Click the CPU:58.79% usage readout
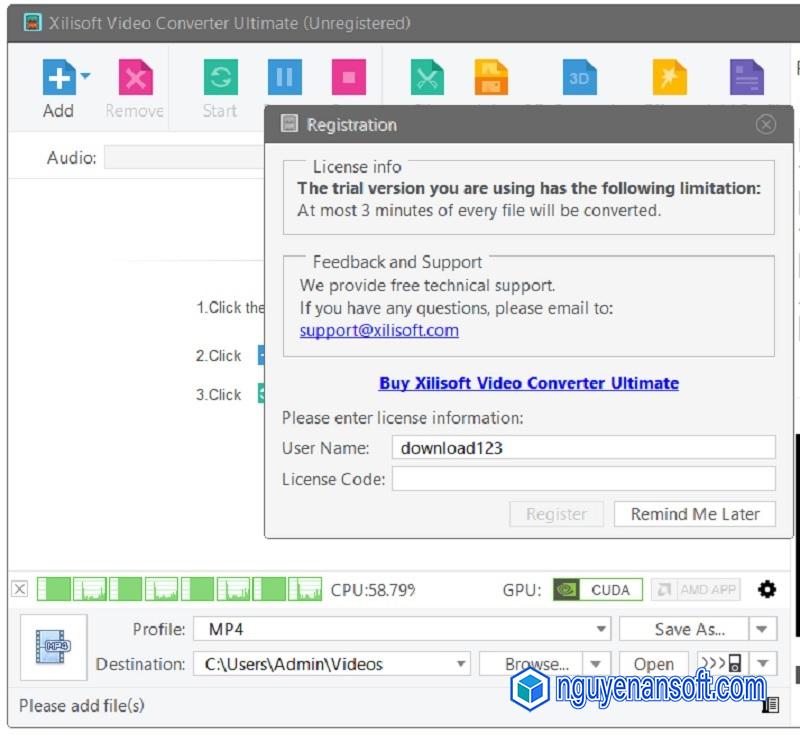 (373, 590)
